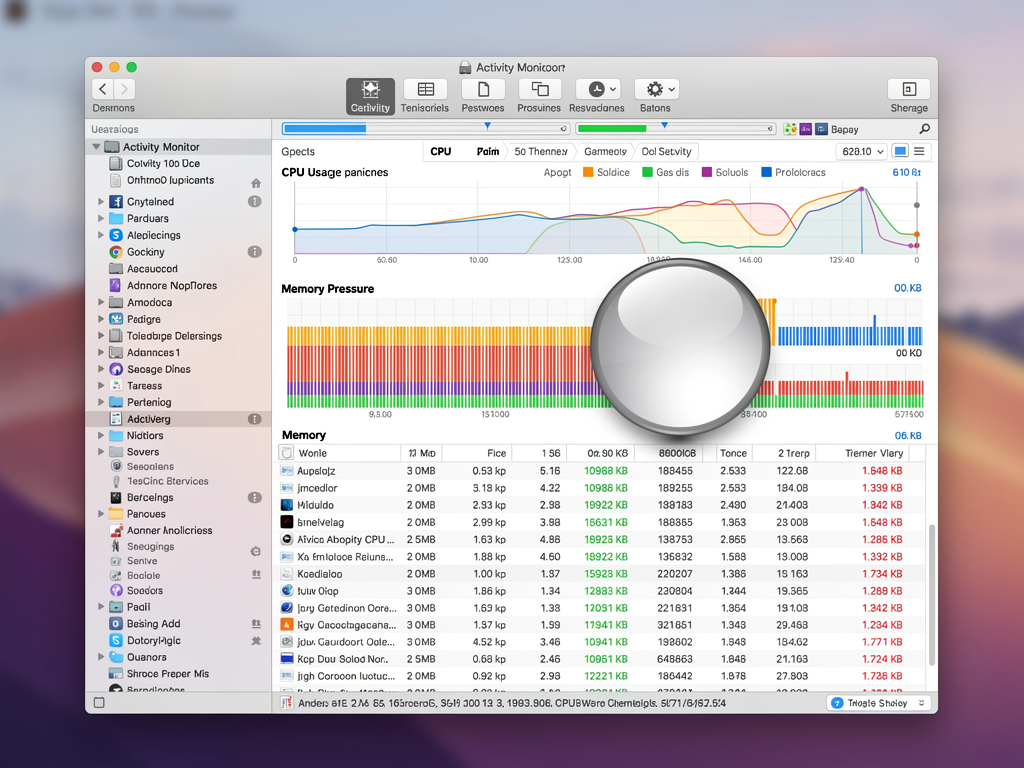The width and height of the screenshot is (1024, 768).
Task: Select the Dol Setvity tab
Action: (x=666, y=152)
